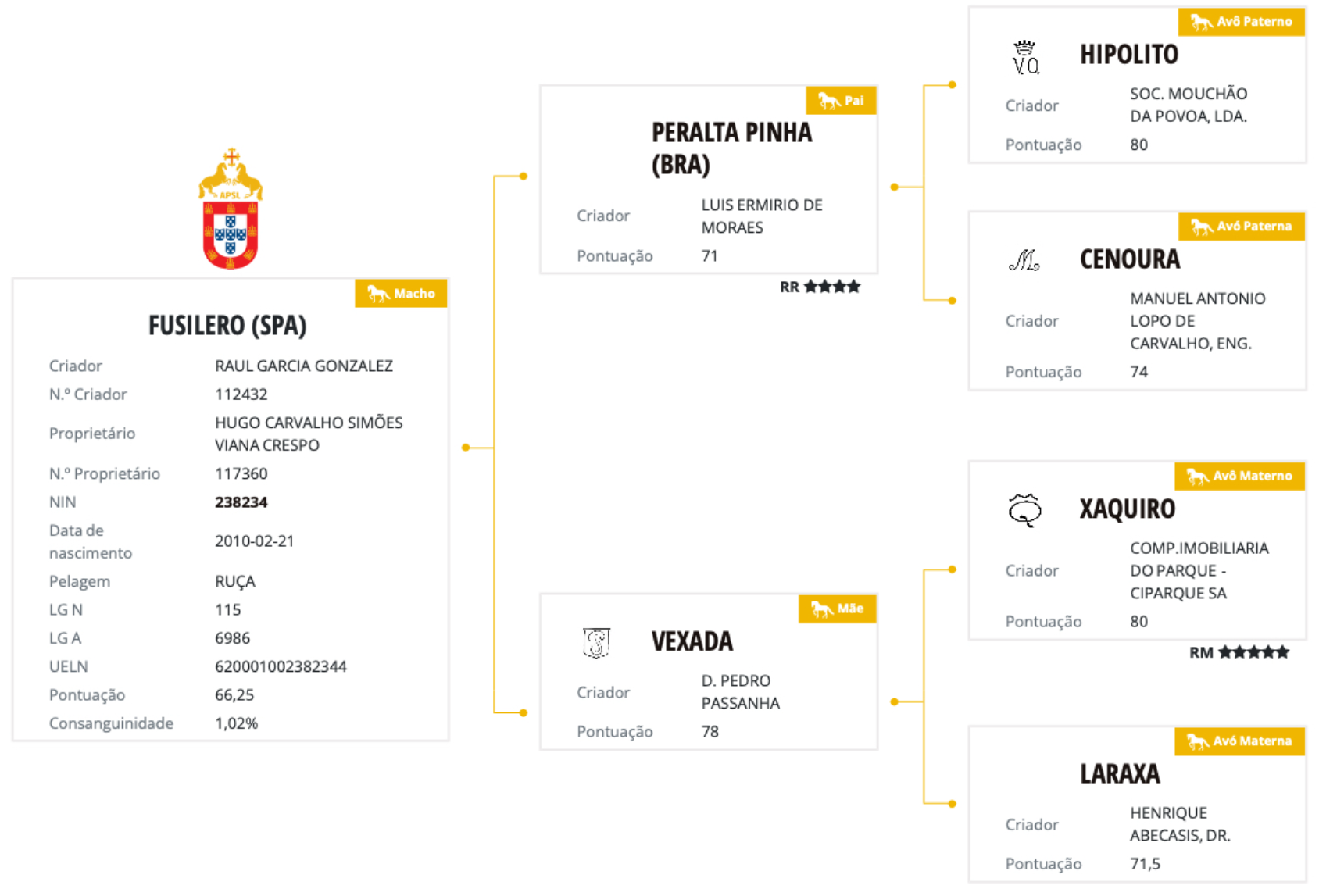Click Cenoura's breeder brand mark

pyautogui.click(x=1024, y=259)
